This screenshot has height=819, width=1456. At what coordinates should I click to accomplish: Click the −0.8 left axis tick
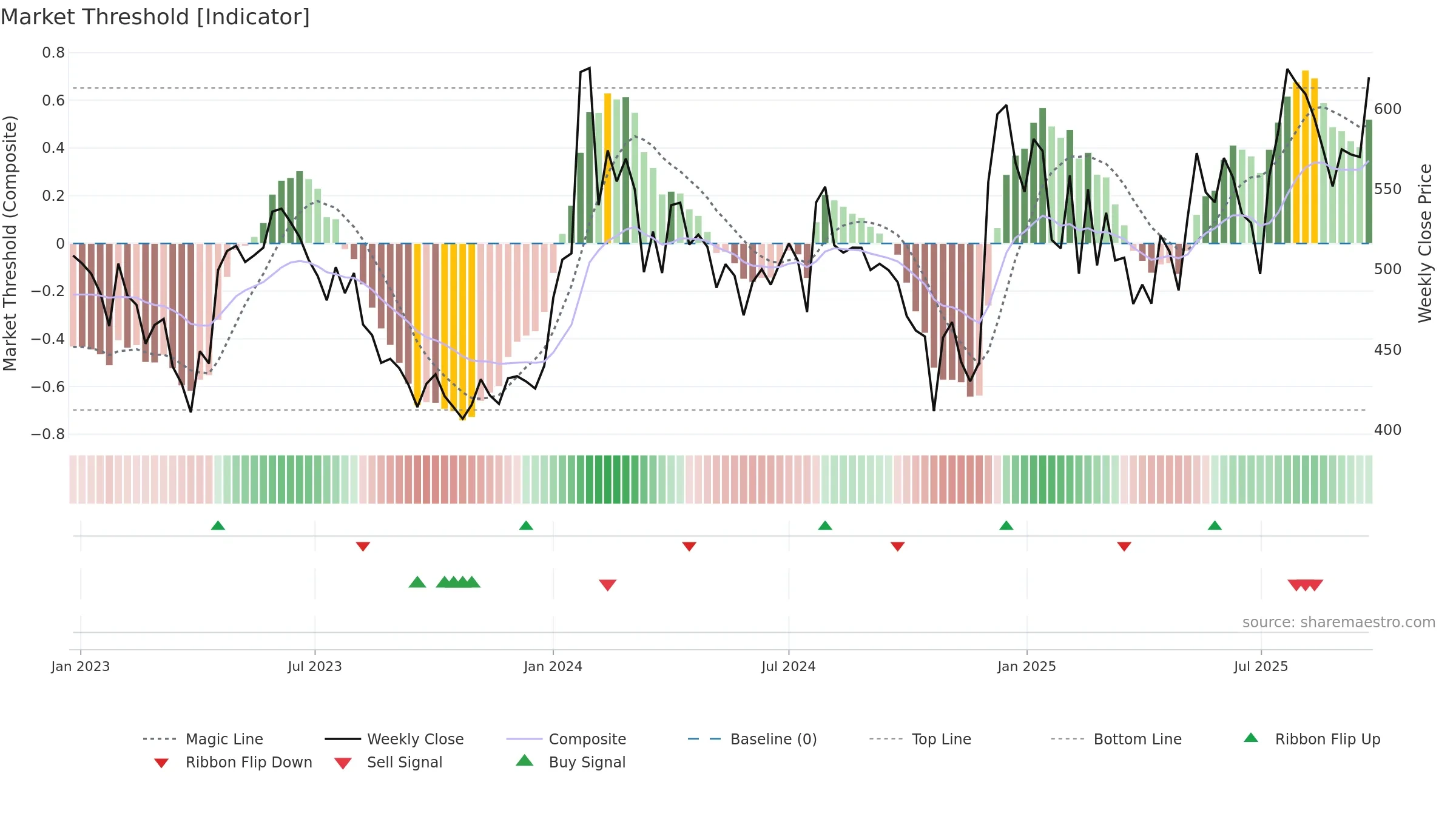[48, 434]
